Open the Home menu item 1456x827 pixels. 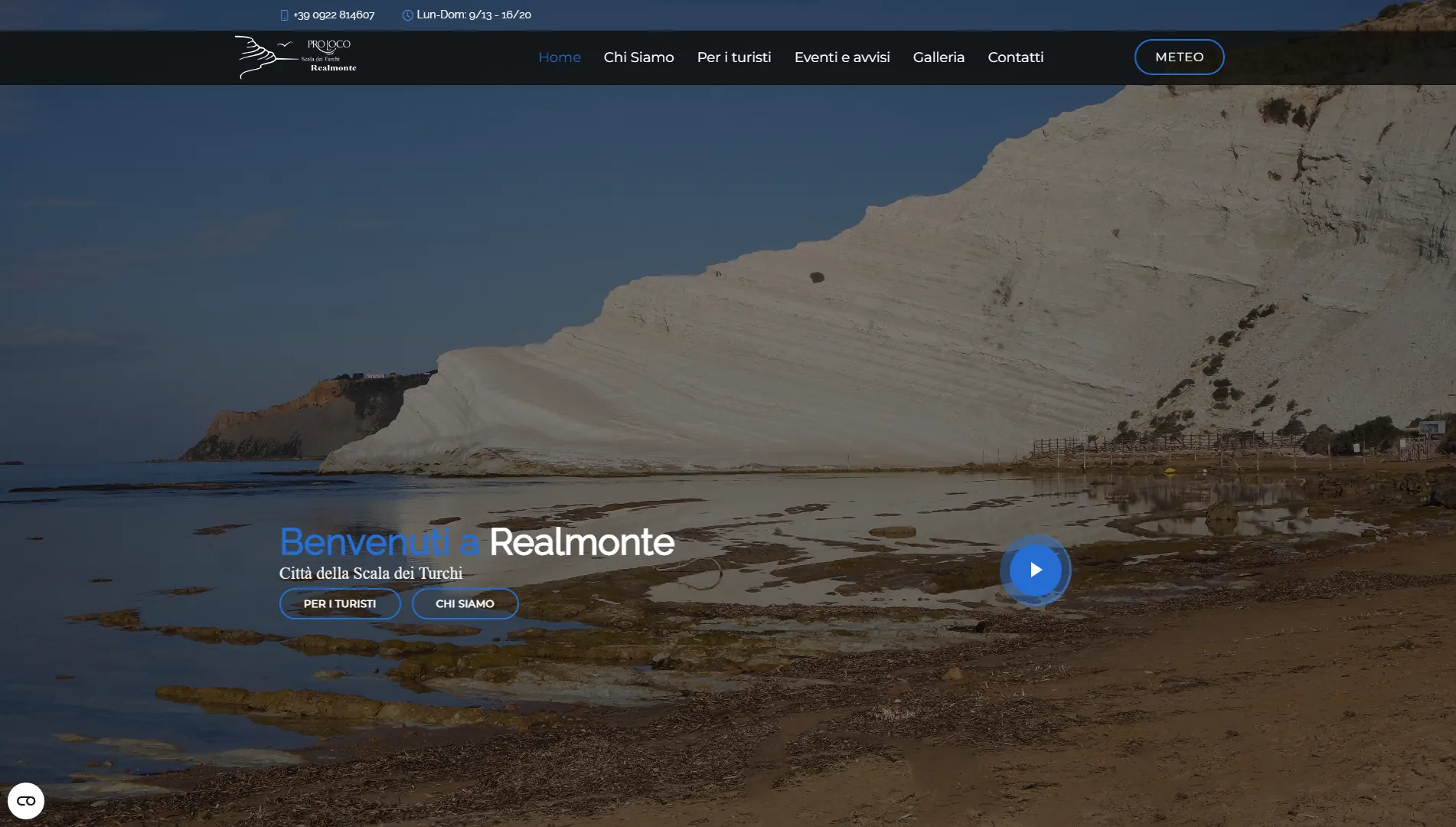(560, 57)
